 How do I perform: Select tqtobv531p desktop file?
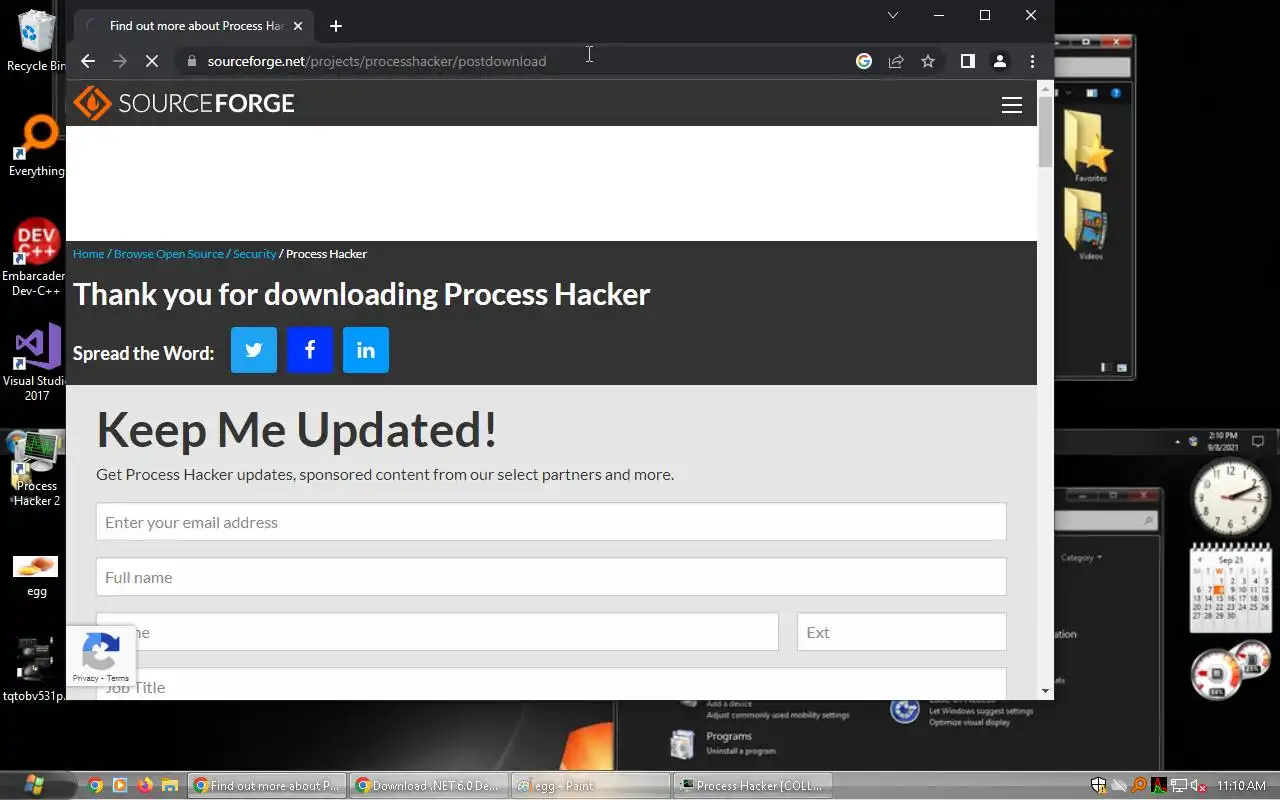click(36, 670)
